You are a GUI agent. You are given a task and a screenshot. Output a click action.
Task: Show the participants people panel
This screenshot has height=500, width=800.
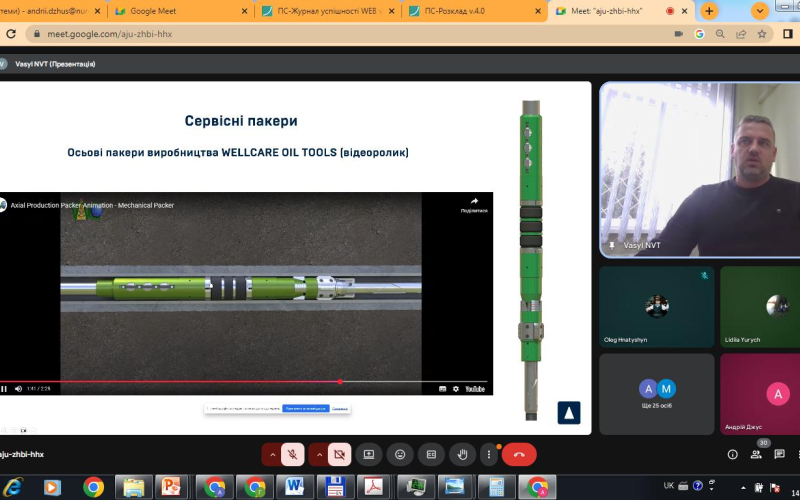coord(756,454)
